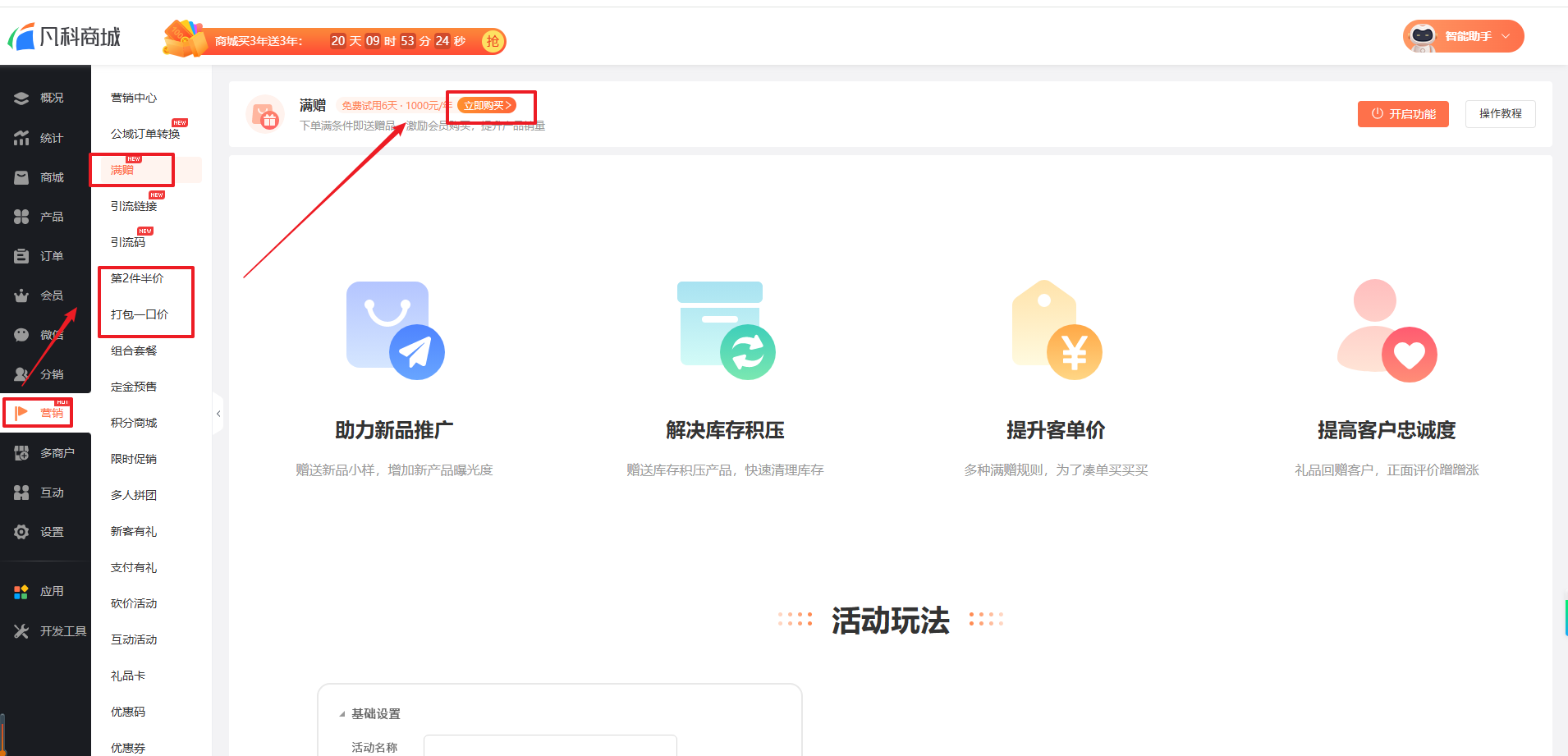
Task: Click the 会员 crown icon
Action: coord(21,296)
